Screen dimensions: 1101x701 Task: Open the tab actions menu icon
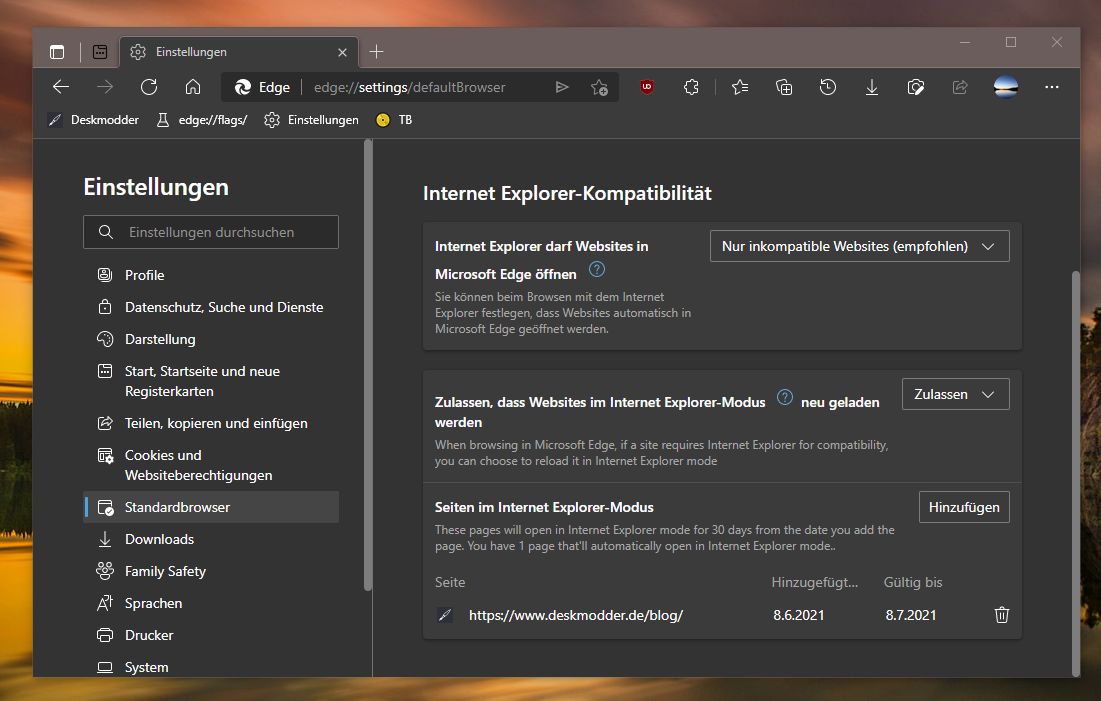point(100,52)
